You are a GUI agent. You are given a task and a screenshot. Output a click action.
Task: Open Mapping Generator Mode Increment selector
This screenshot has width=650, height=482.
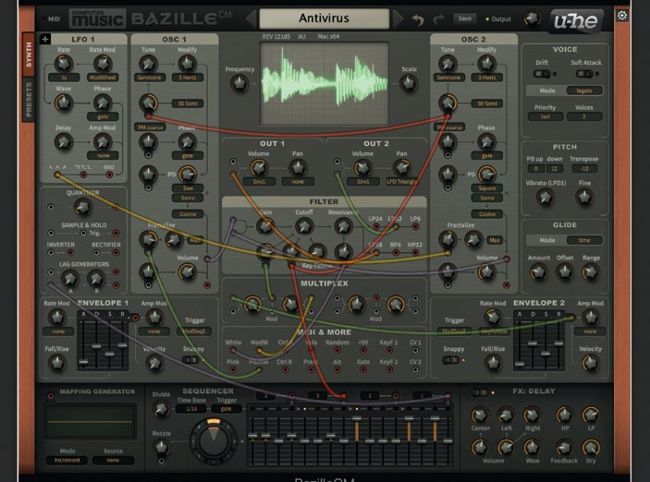[x=67, y=460]
